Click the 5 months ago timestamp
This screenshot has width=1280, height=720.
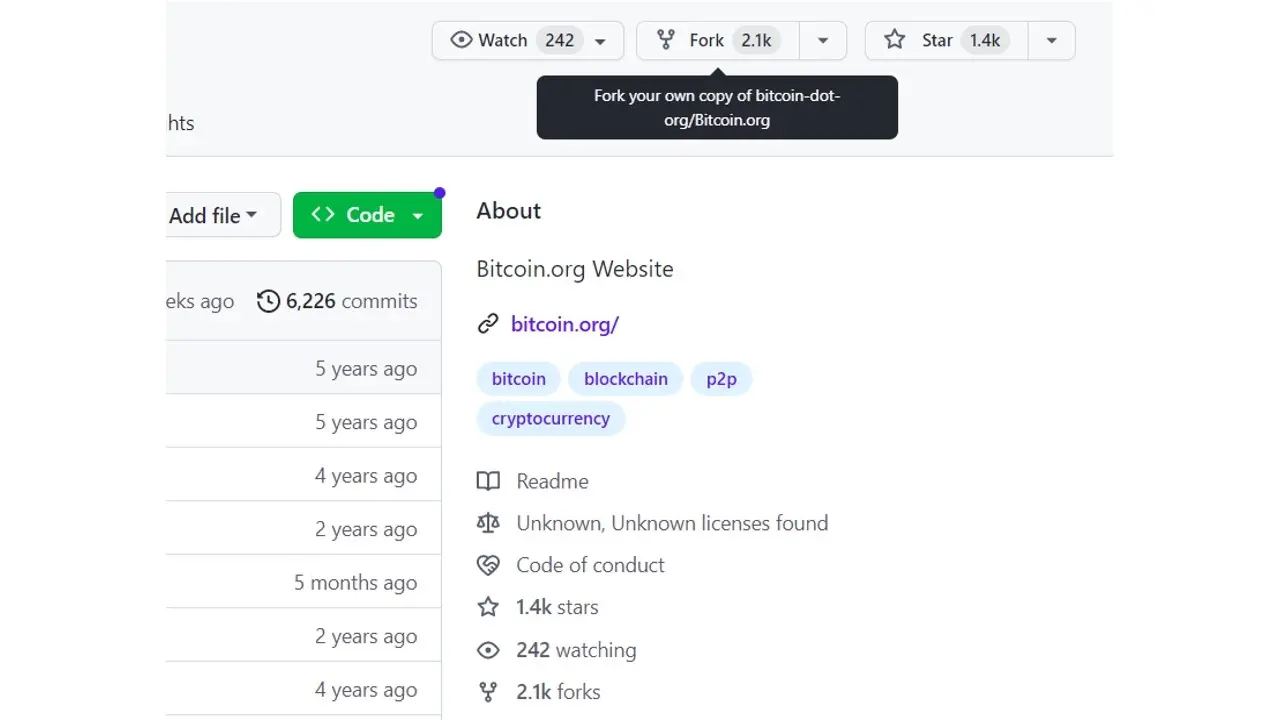pos(355,583)
